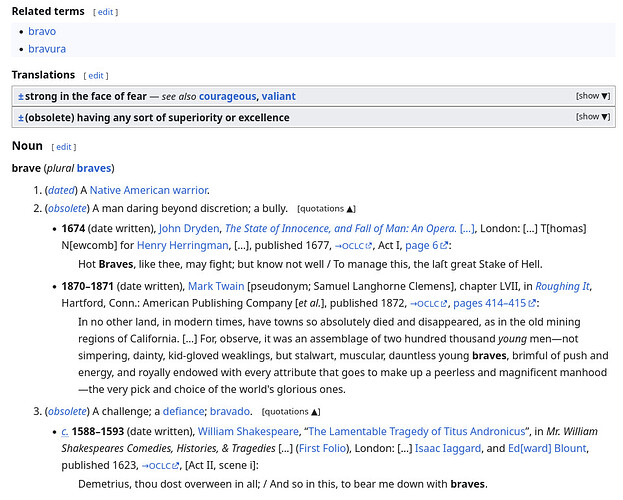This screenshot has width=623, height=500.
Task: Edit the Translations section
Action: [96, 75]
